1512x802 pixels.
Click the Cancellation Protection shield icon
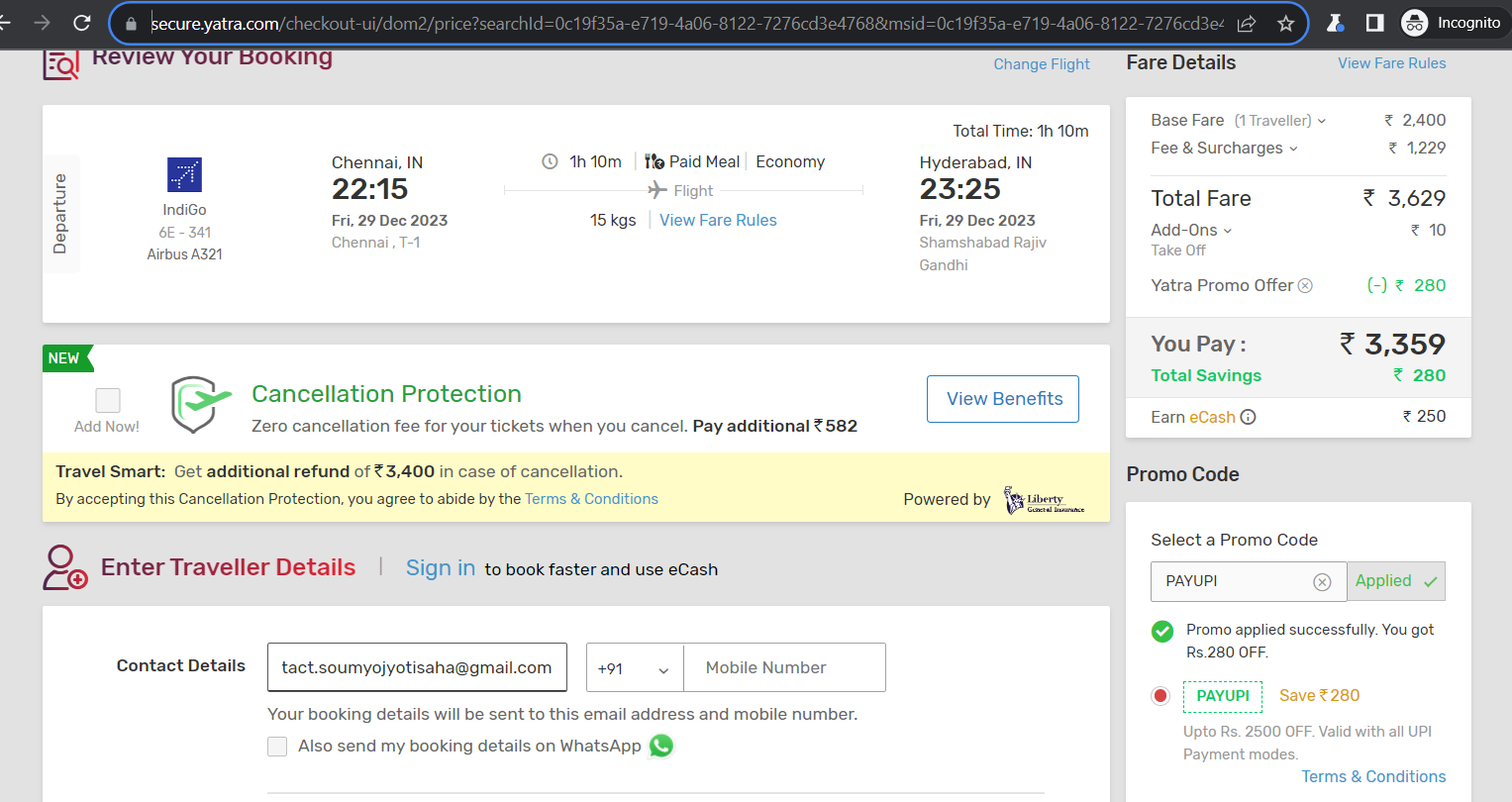201,404
